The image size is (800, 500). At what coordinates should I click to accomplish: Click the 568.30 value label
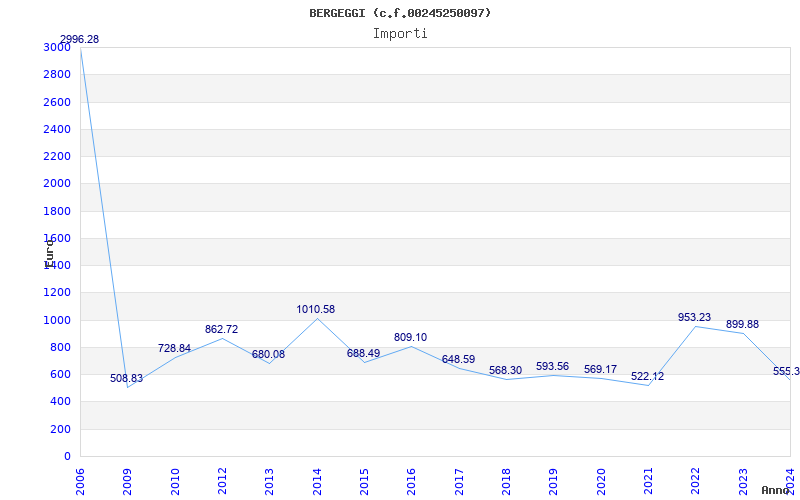505,371
